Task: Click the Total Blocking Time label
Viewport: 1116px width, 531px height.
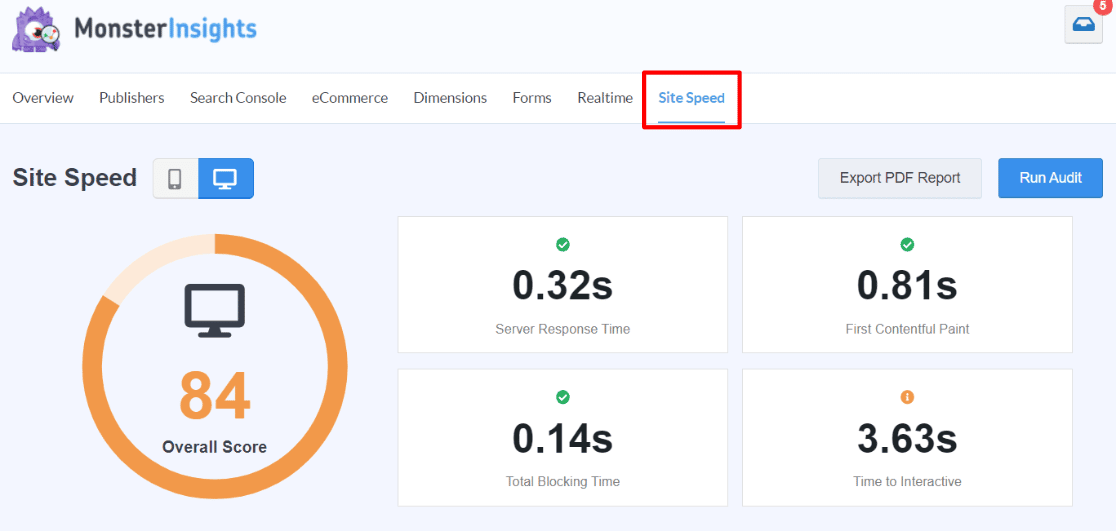Action: pyautogui.click(x=562, y=482)
